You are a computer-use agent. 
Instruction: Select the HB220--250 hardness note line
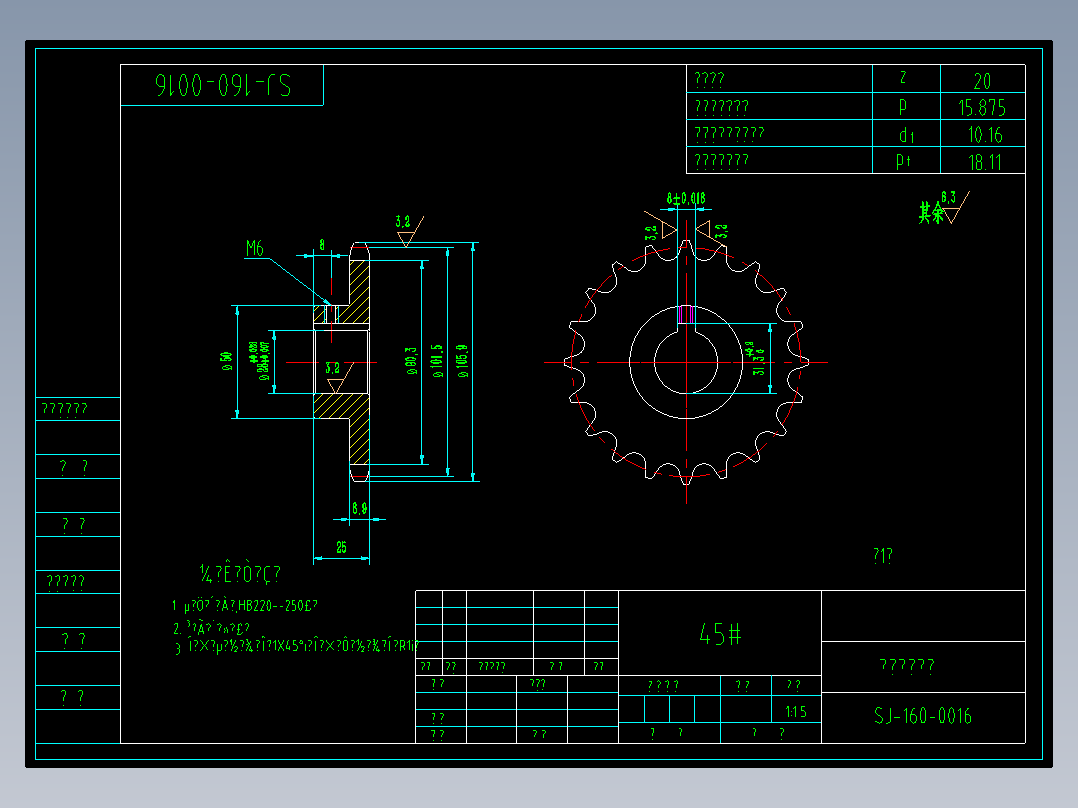tap(245, 606)
